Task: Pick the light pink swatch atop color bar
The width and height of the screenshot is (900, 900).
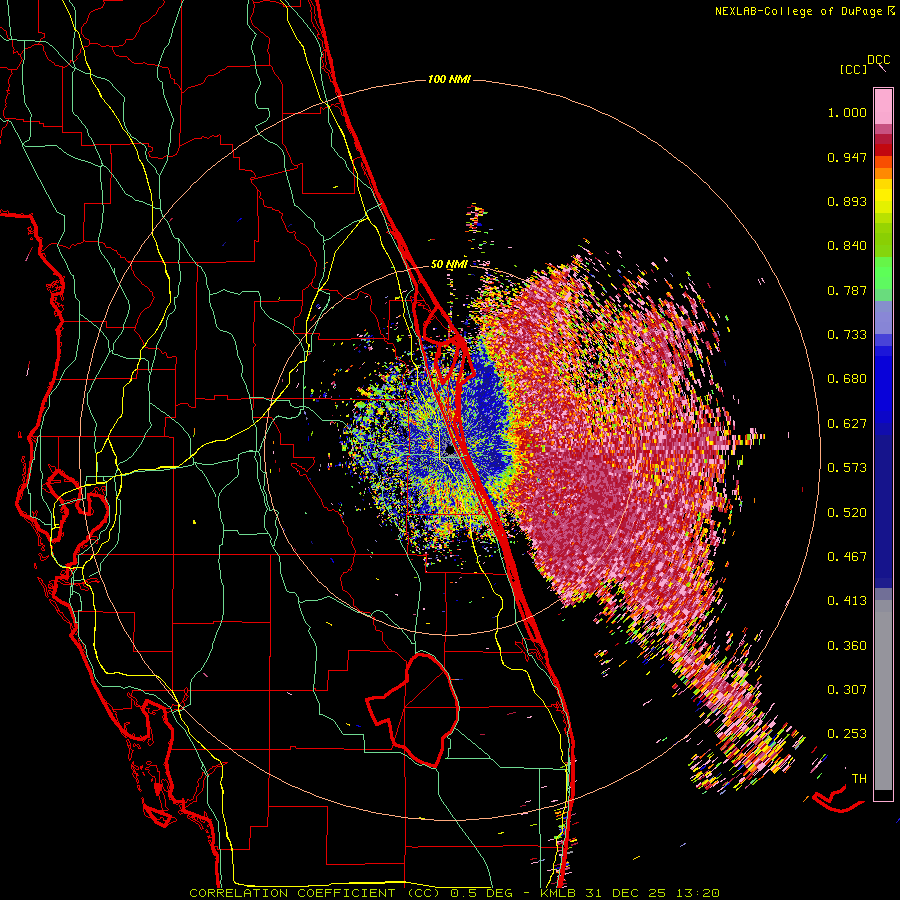Action: pos(883,106)
